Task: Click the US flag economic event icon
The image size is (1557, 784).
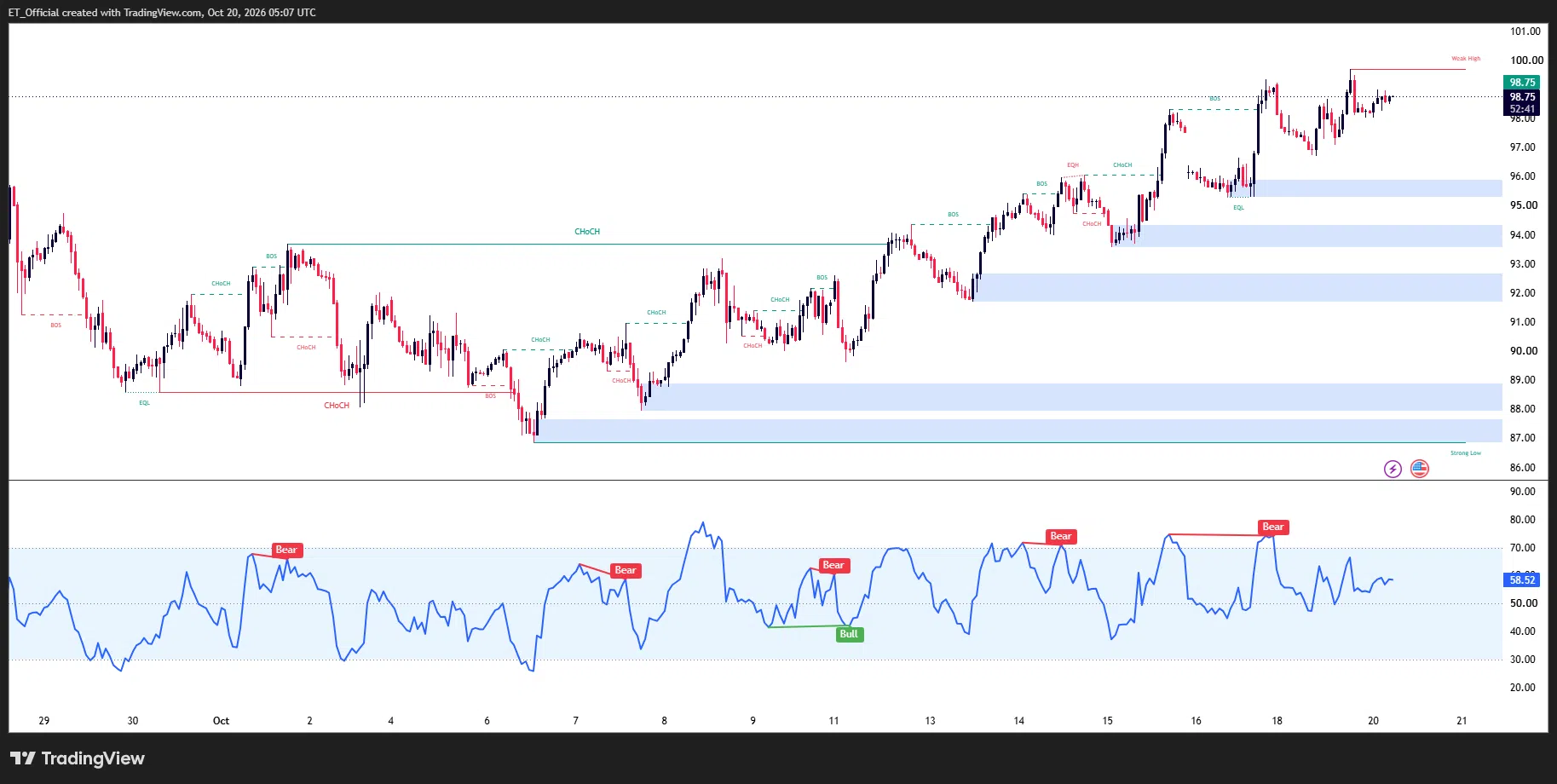Action: pyautogui.click(x=1419, y=469)
